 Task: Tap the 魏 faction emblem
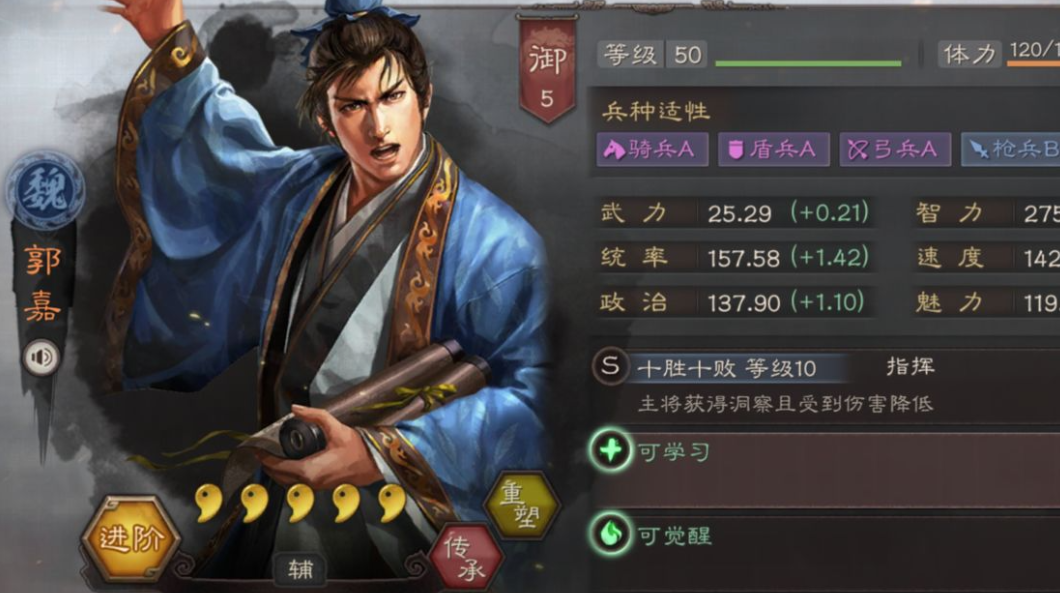pos(45,190)
